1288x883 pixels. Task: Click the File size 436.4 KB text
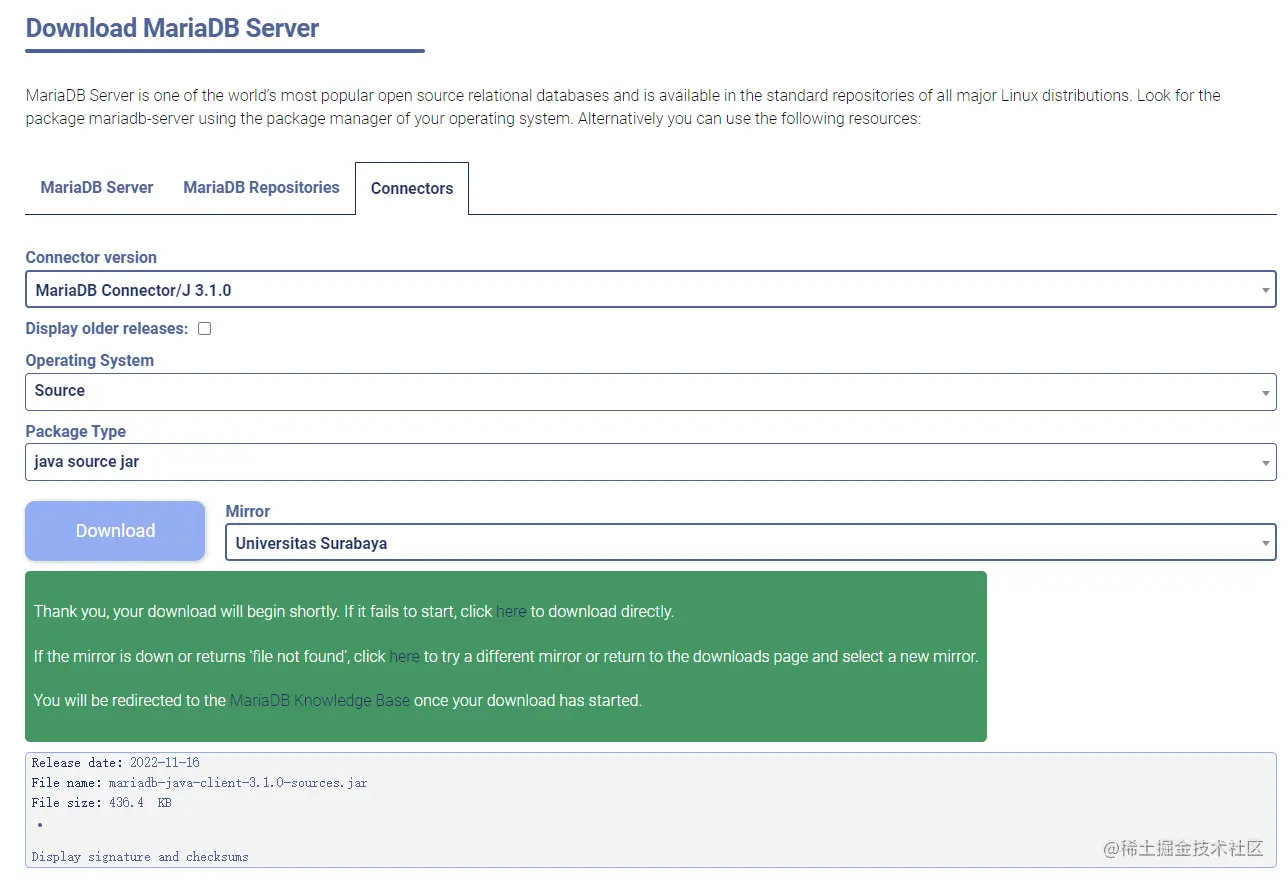click(x=101, y=802)
